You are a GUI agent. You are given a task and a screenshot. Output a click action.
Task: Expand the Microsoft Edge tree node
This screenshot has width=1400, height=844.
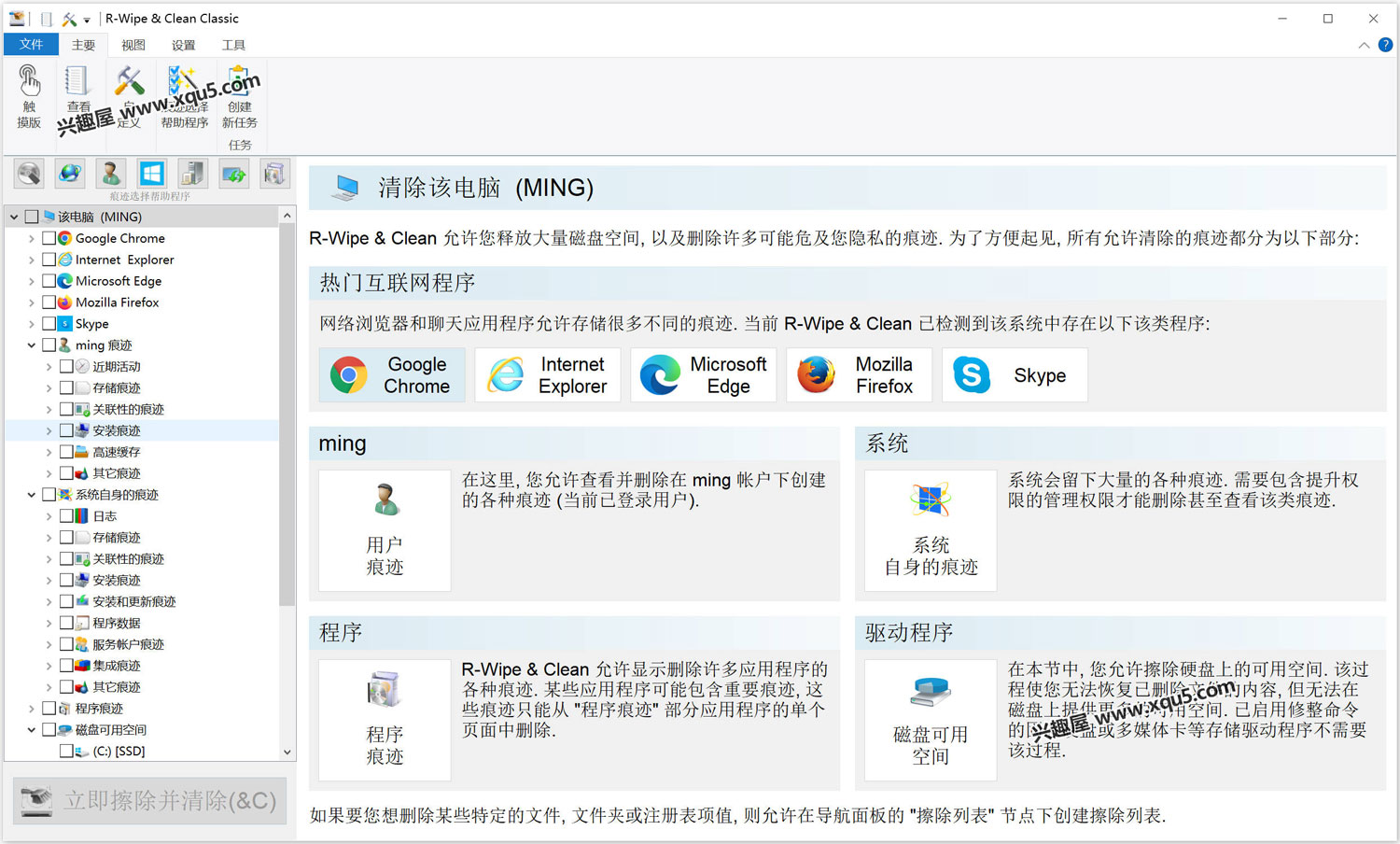tap(32, 281)
